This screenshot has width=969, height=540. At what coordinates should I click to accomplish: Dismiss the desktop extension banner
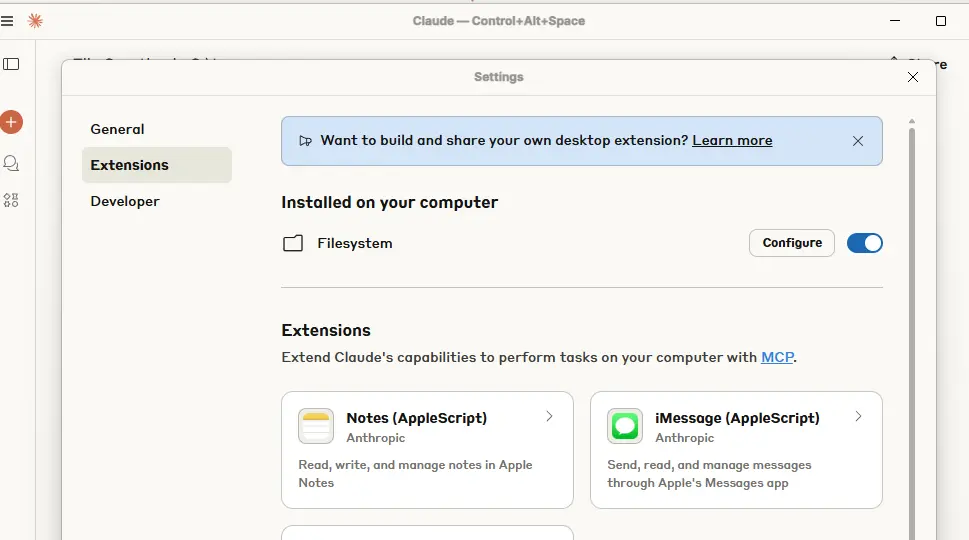coord(858,141)
